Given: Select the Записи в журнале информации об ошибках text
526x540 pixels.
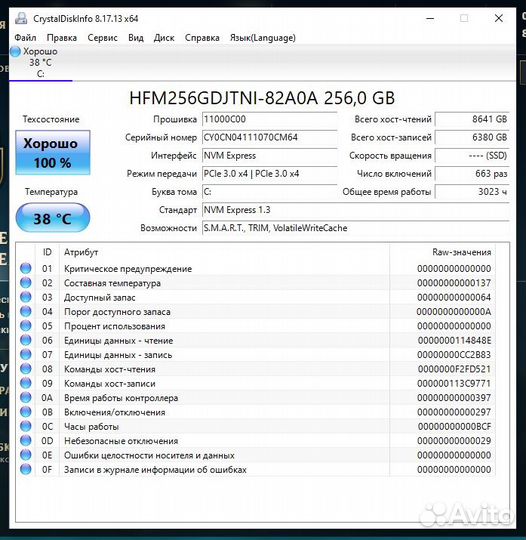Looking at the screenshot, I should (x=155, y=470).
